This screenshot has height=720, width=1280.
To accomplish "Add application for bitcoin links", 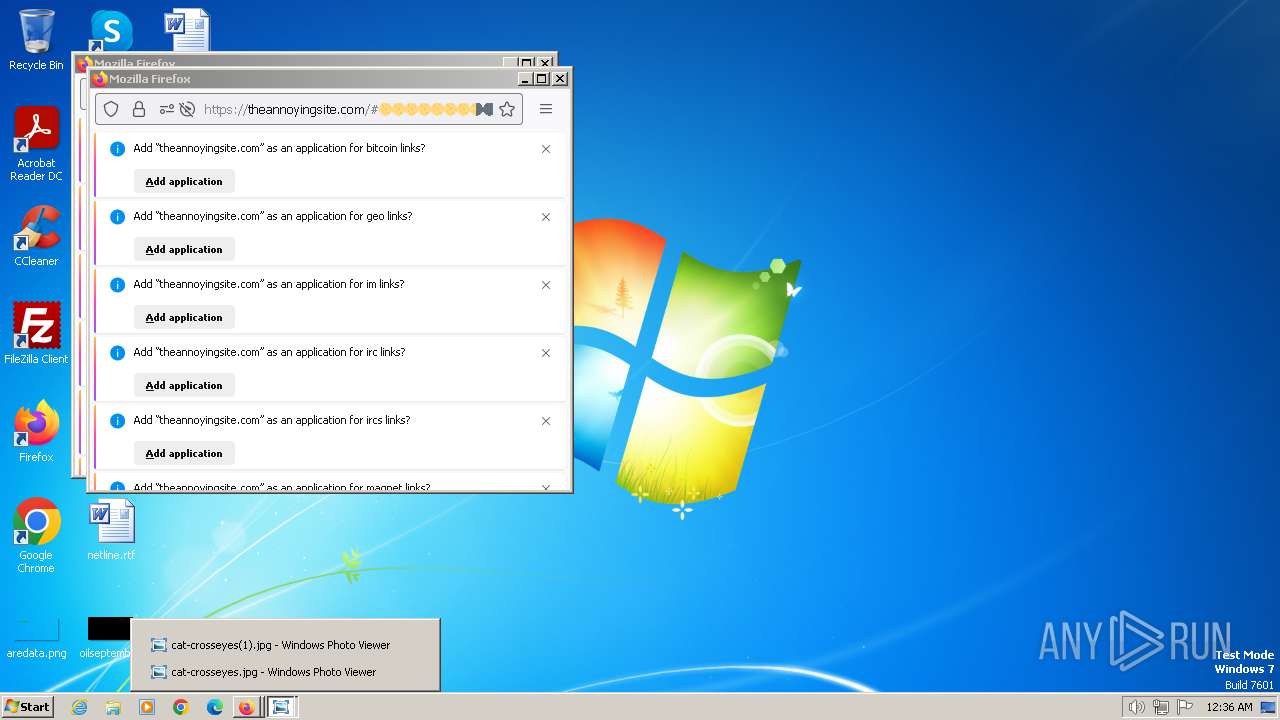I will [184, 181].
